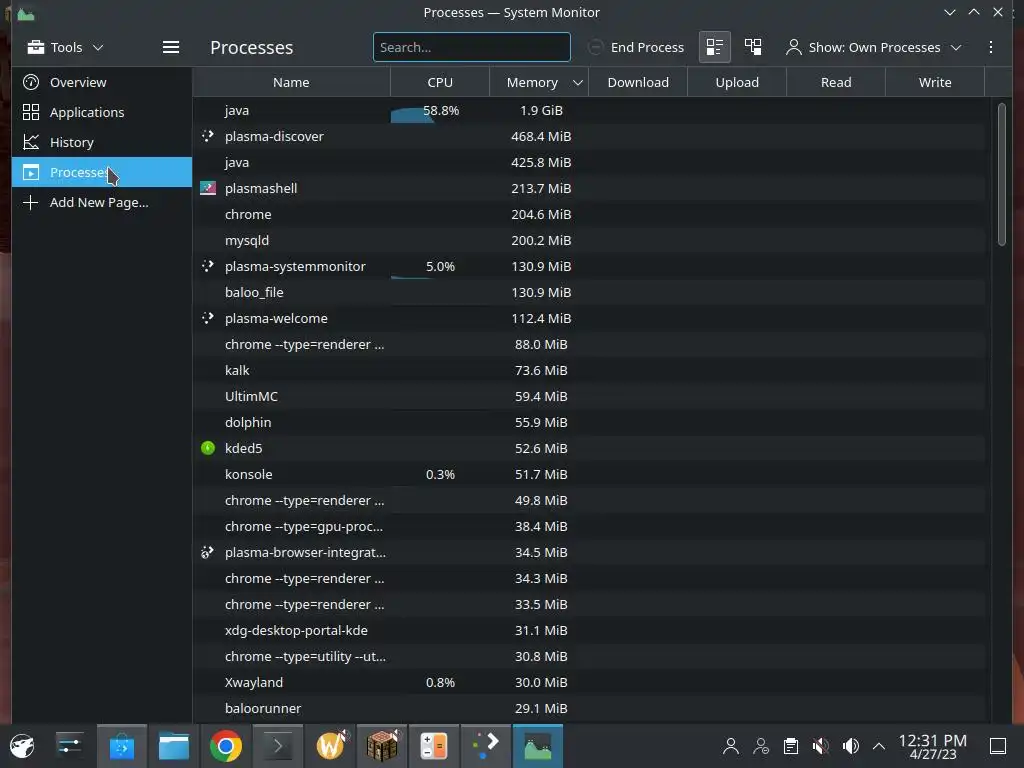Select the java process using 425.8 MiB

tap(589, 163)
